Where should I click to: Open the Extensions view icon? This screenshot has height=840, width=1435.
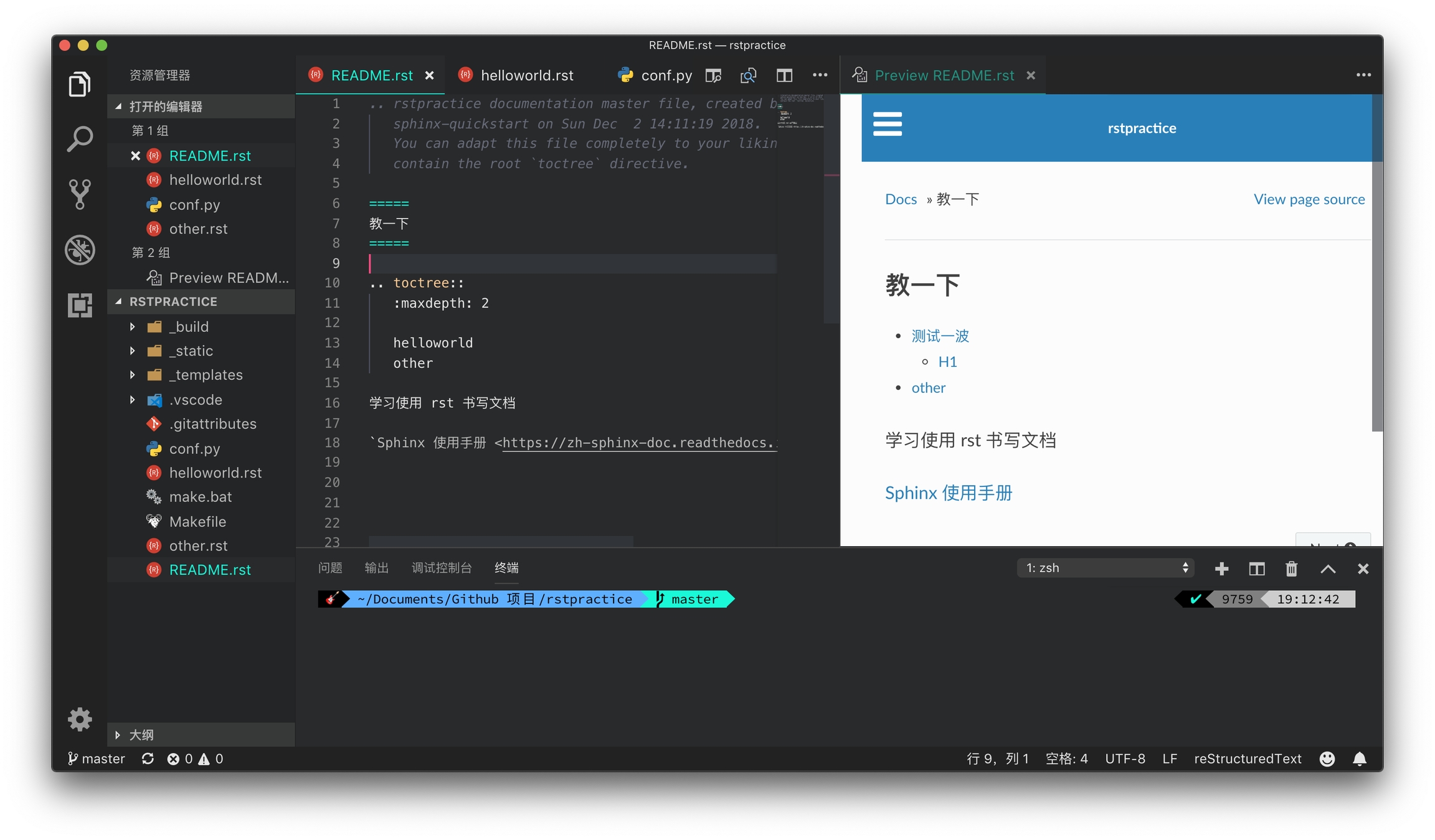(x=80, y=305)
